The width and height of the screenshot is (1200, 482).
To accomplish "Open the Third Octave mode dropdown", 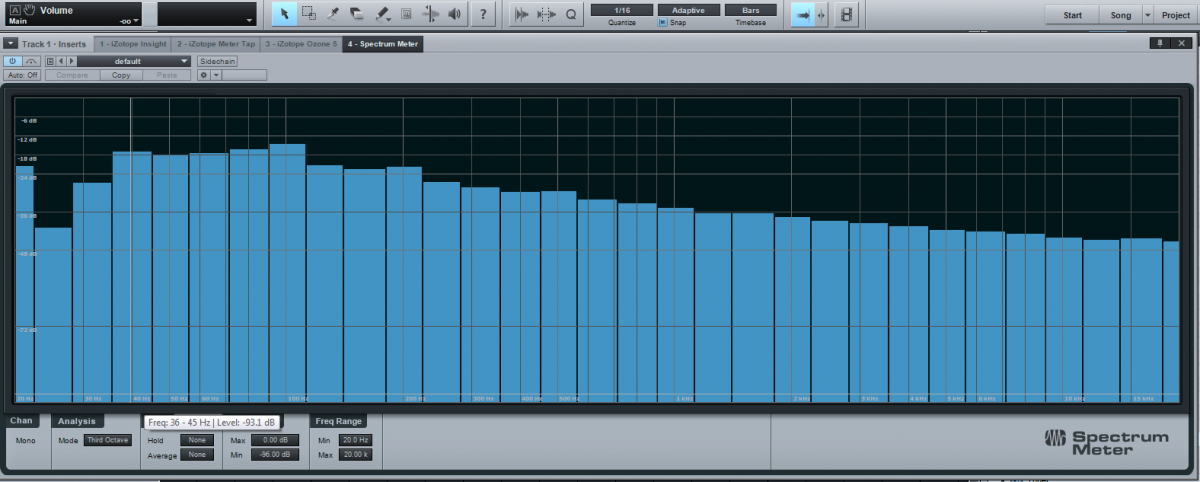I will (107, 440).
